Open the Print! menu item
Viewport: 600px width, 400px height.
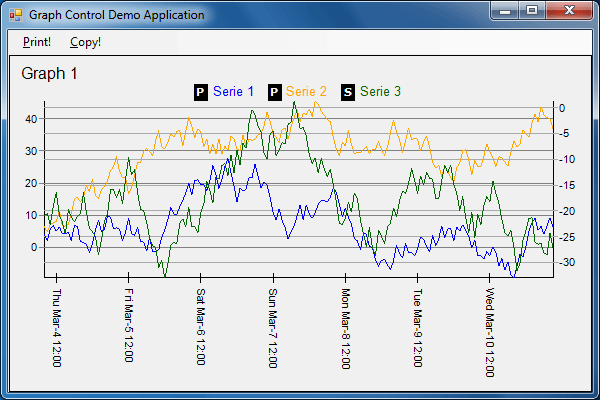(x=37, y=42)
